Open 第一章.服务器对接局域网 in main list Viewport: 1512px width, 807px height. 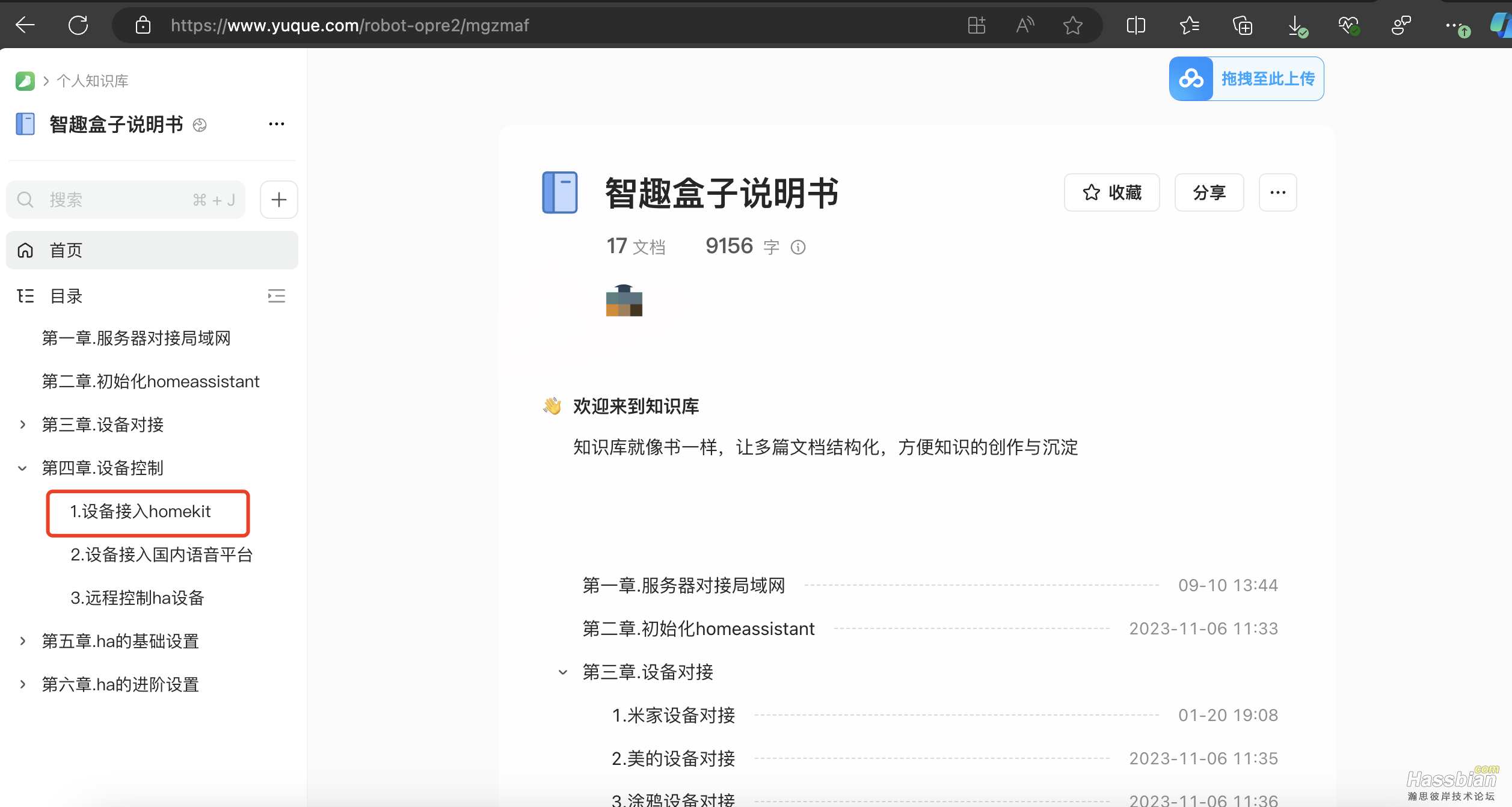(684, 585)
